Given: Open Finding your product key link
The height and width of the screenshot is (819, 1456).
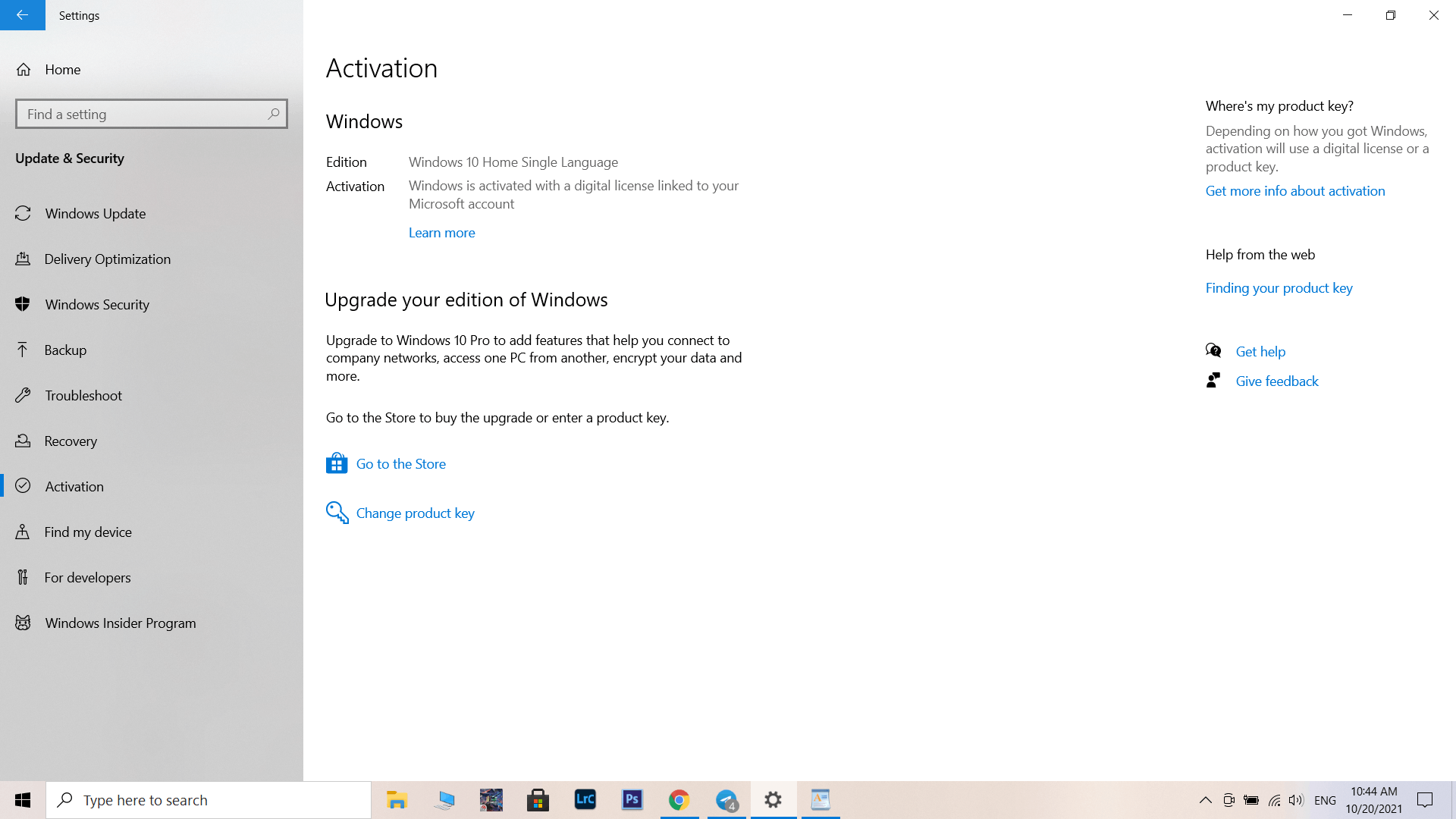Looking at the screenshot, I should pos(1279,288).
